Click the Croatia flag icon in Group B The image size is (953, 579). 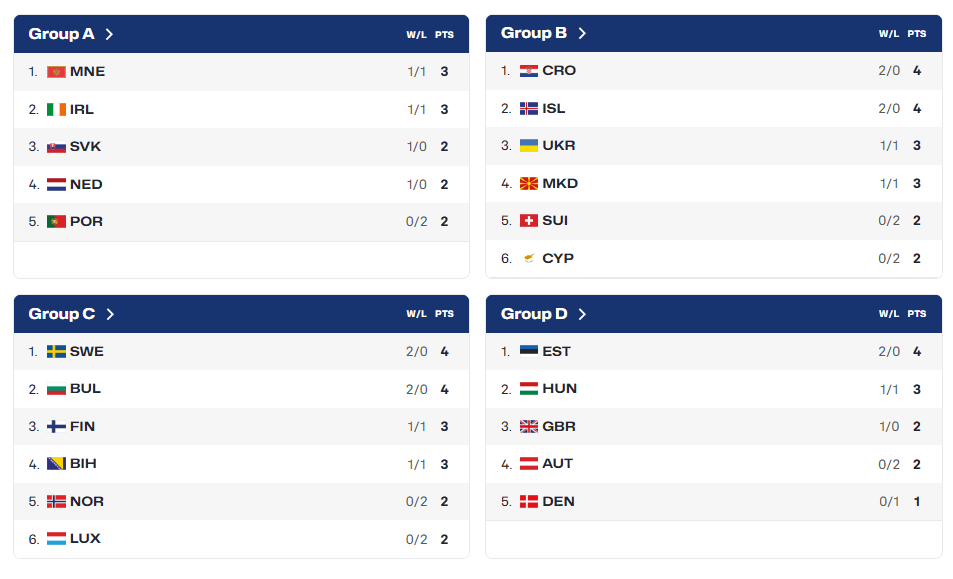coord(529,71)
